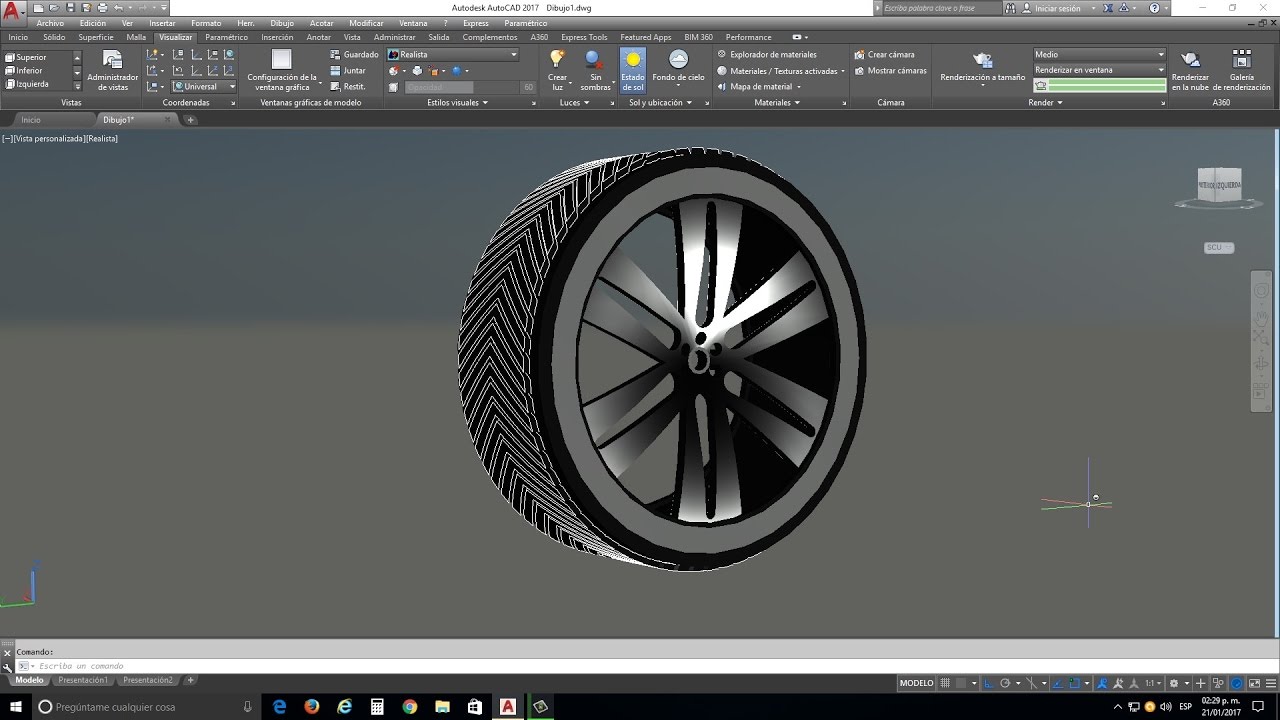Toggle Materiales / Texturas activadas

pos(778,71)
